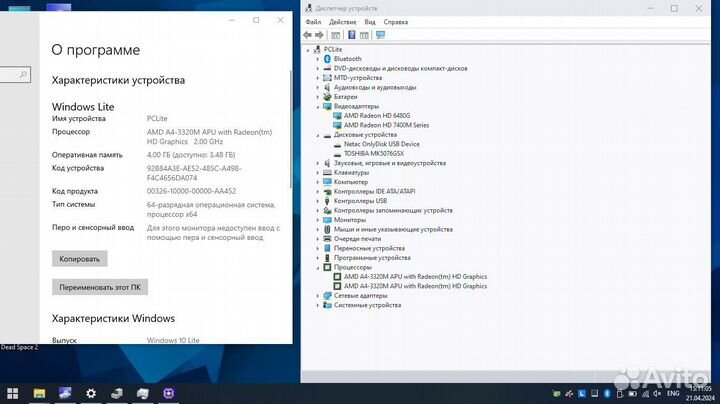Collapse the Видеоадаптеры category

(x=317, y=107)
